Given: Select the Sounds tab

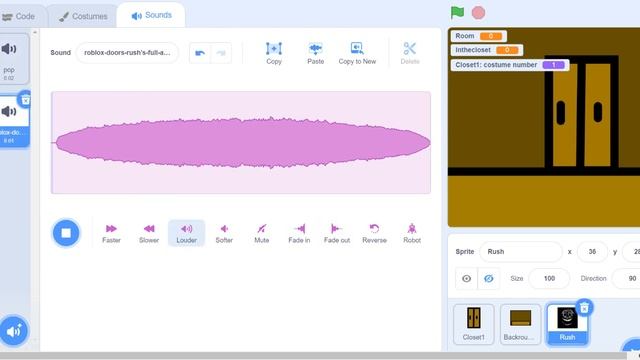Looking at the screenshot, I should [x=151, y=15].
